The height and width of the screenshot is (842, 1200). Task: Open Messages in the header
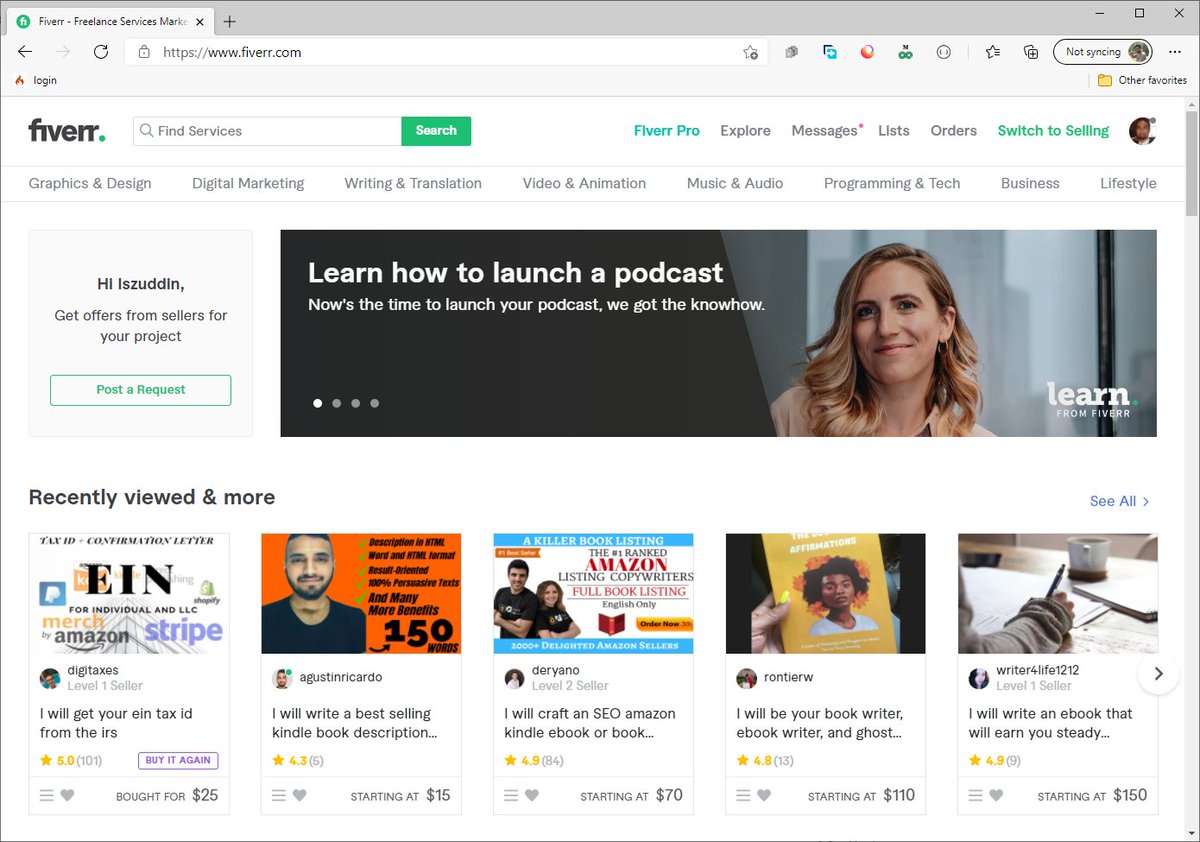[825, 131]
